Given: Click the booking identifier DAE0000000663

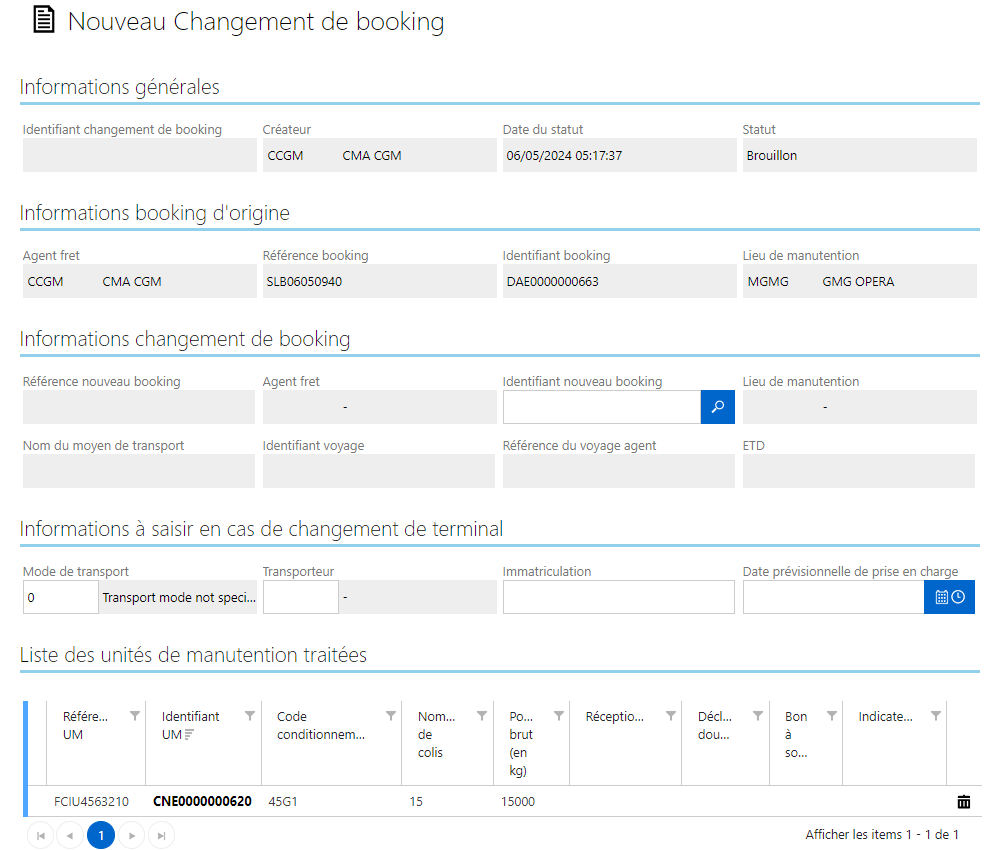Looking at the screenshot, I should (x=552, y=281).
